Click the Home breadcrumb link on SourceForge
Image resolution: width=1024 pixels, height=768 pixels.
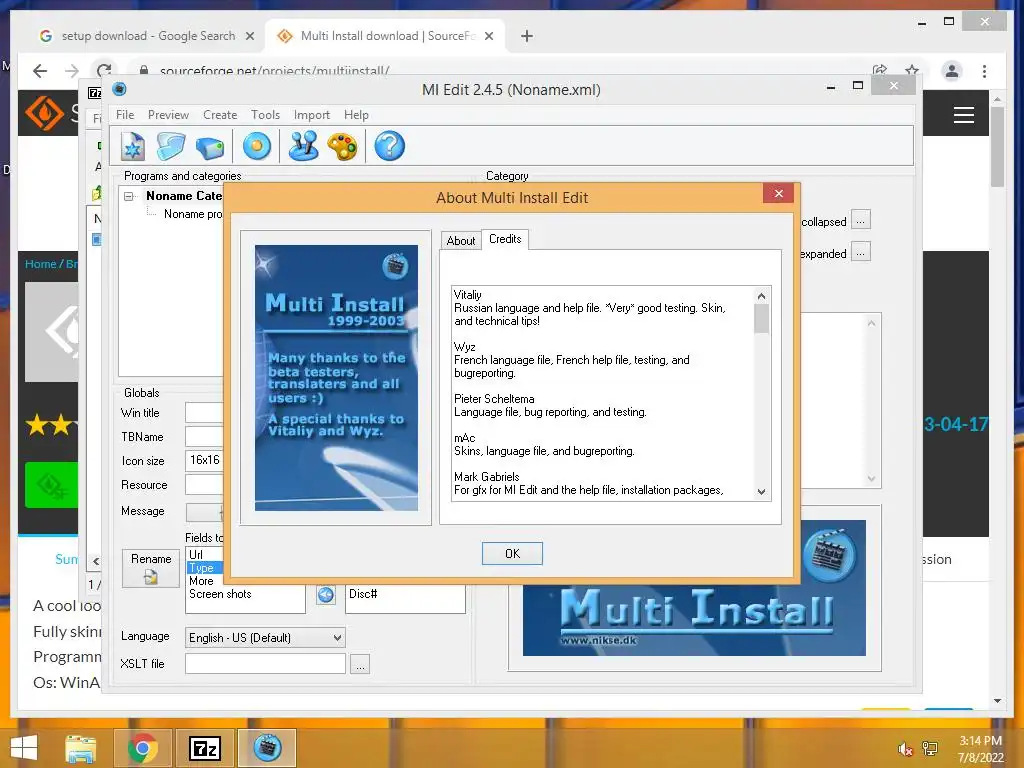[40, 264]
